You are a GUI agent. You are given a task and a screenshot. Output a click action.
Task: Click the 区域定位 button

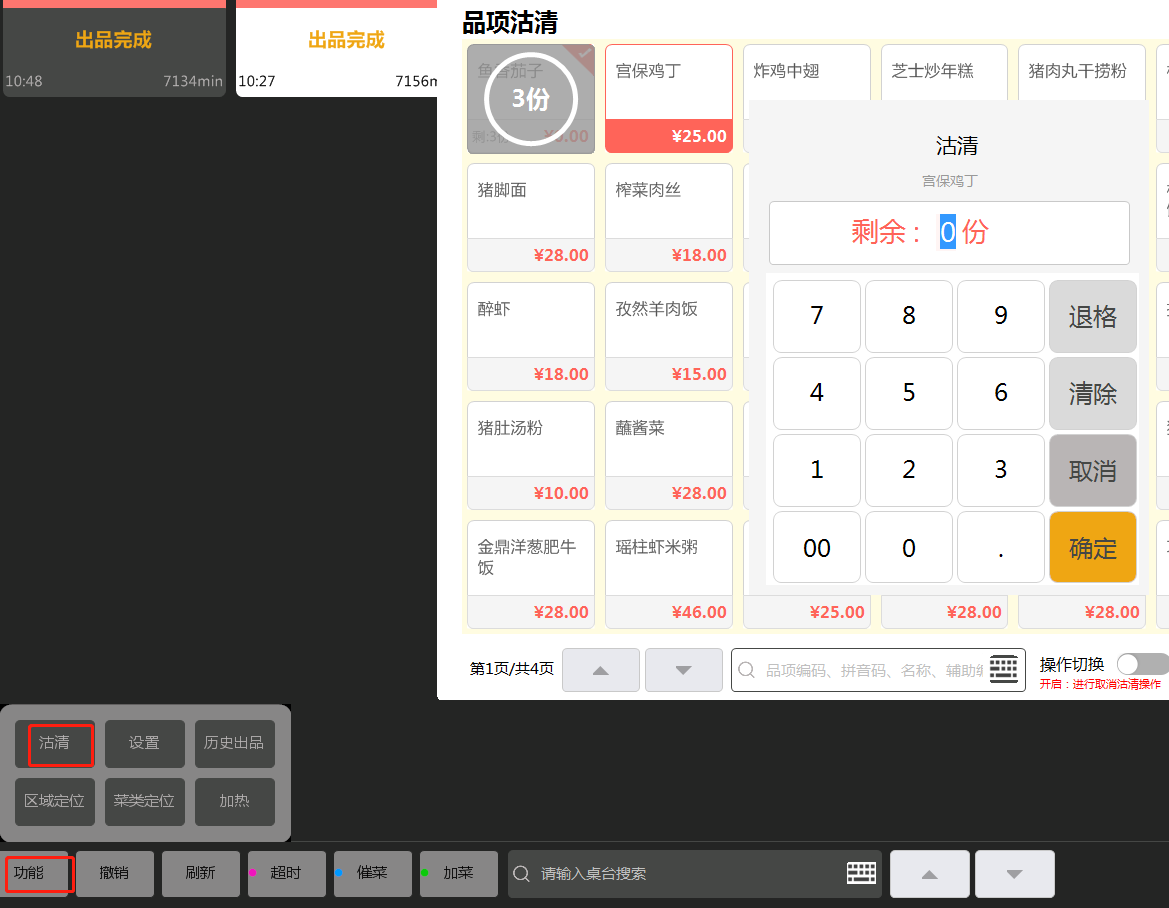(x=54, y=801)
